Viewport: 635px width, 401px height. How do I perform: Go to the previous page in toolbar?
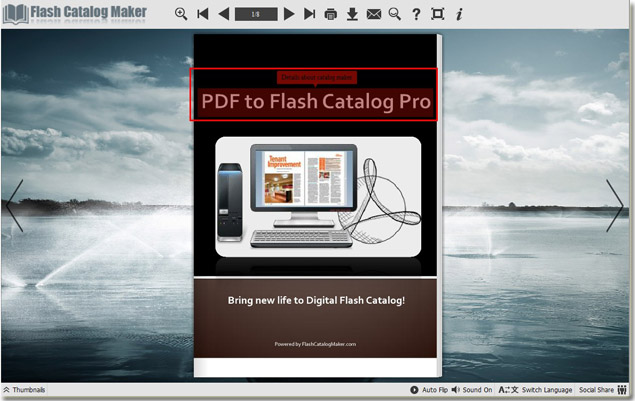224,14
